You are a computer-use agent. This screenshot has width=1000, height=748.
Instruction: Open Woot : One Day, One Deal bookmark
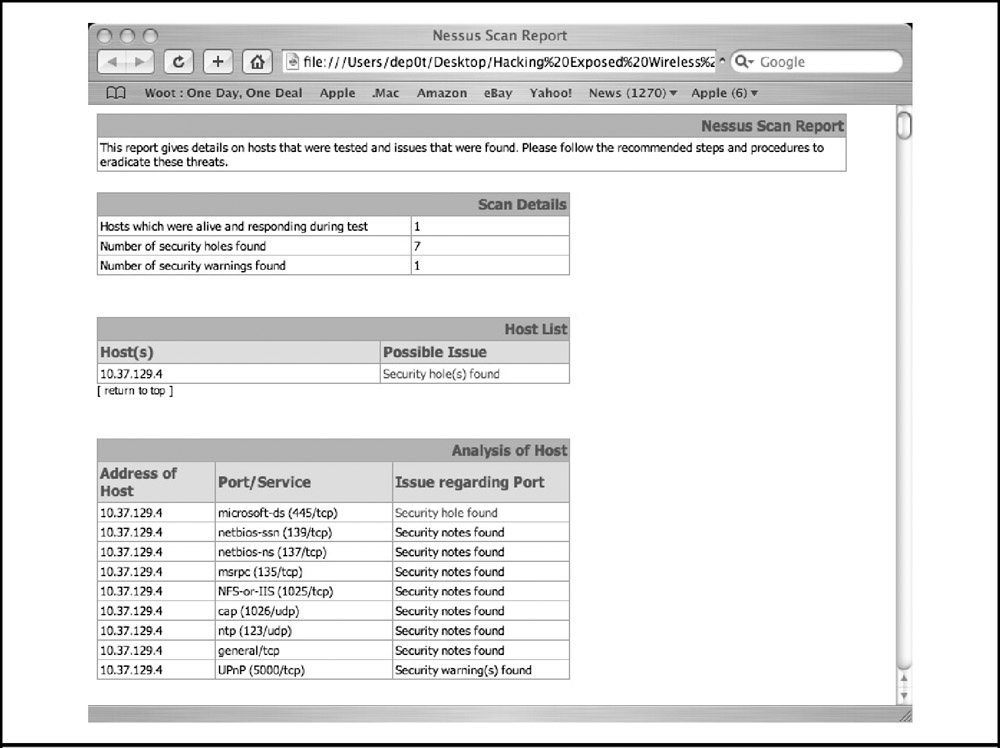tap(223, 93)
